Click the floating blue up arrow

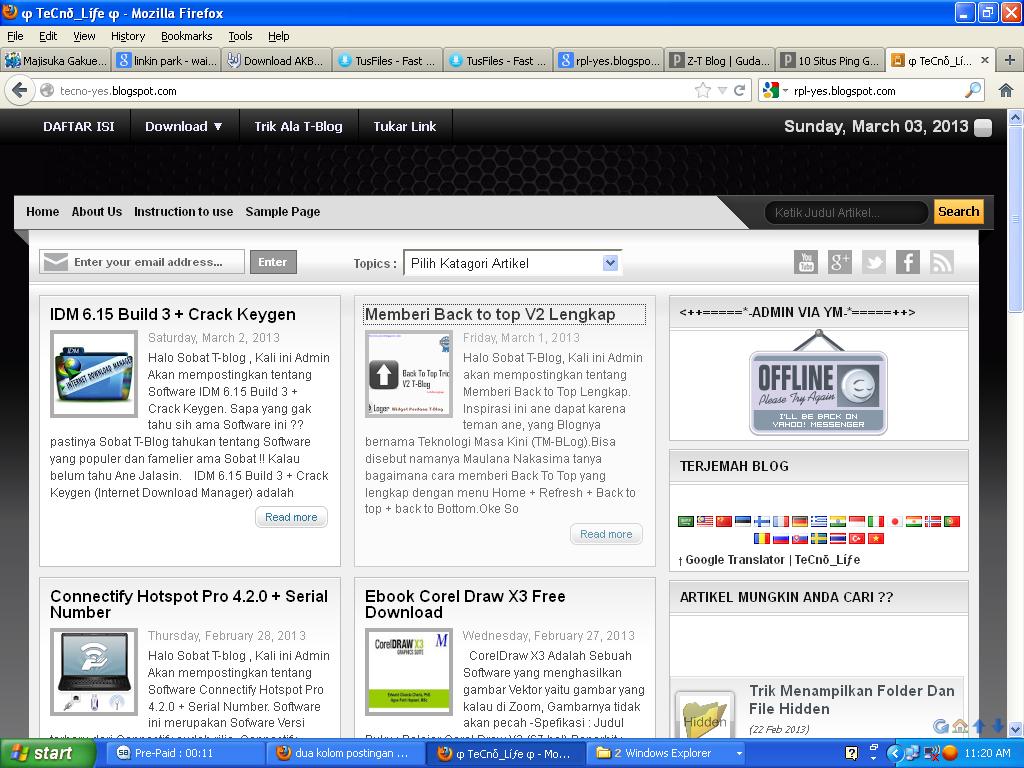(x=979, y=726)
